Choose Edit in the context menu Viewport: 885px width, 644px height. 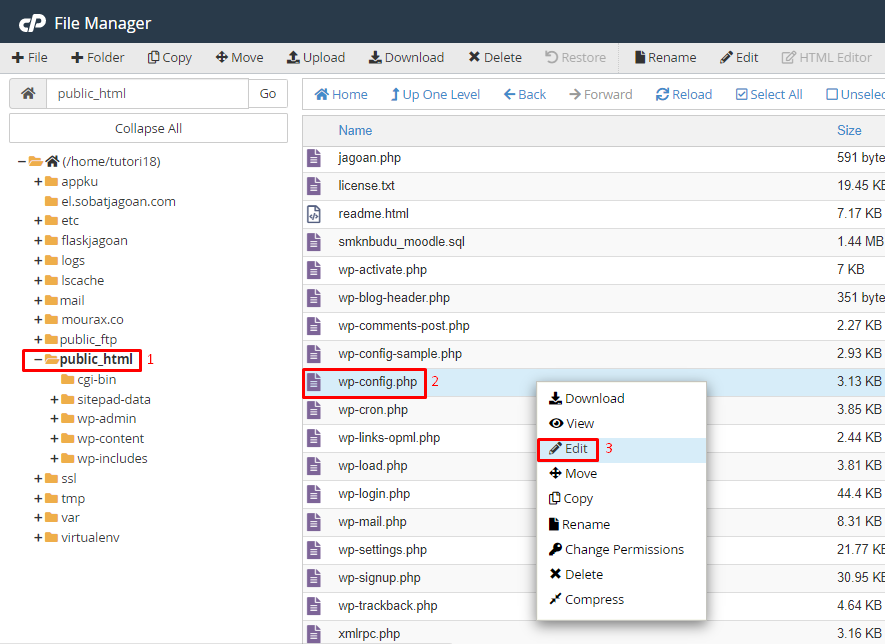pyautogui.click(x=621, y=449)
